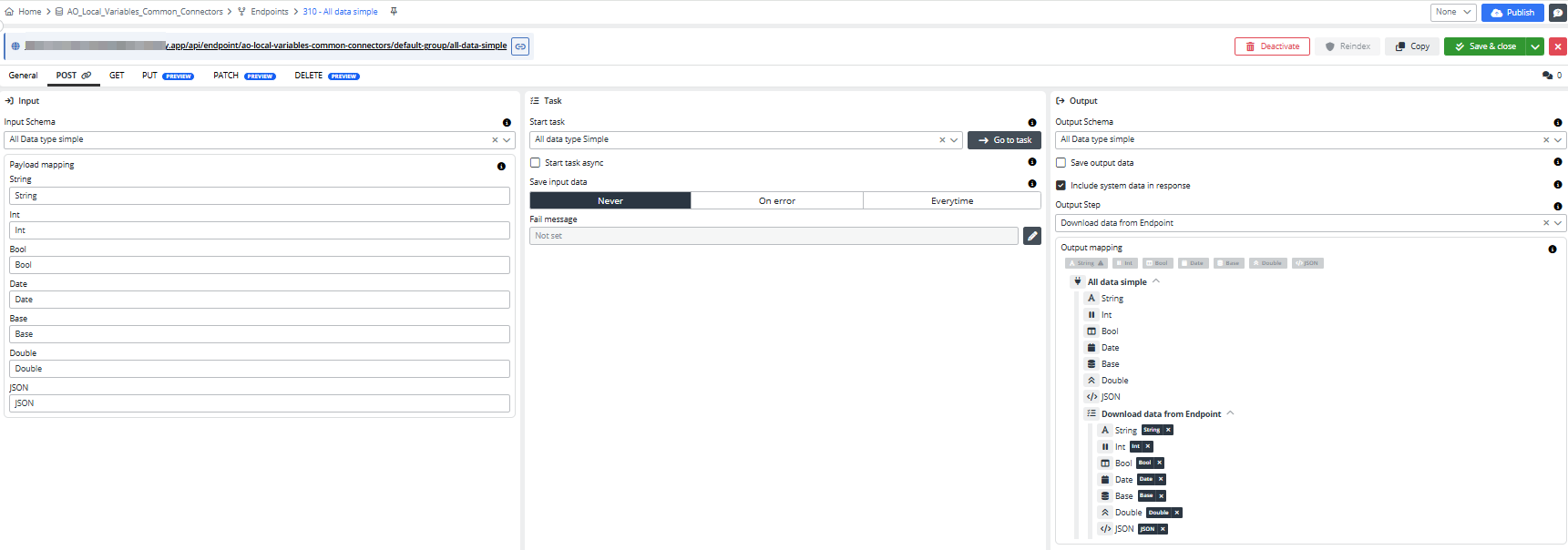Remove the JSON mapping tag with its x
Viewport: 1568px width, 550px height.
(x=1163, y=529)
